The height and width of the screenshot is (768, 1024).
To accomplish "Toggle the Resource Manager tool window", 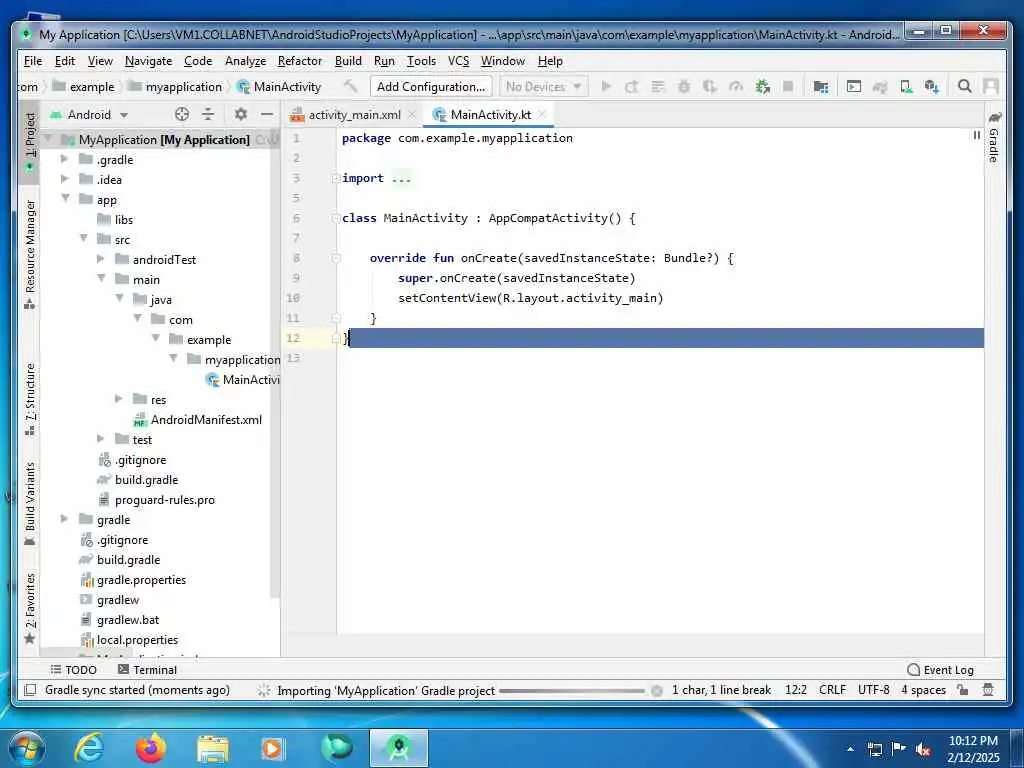I will tap(29, 254).
